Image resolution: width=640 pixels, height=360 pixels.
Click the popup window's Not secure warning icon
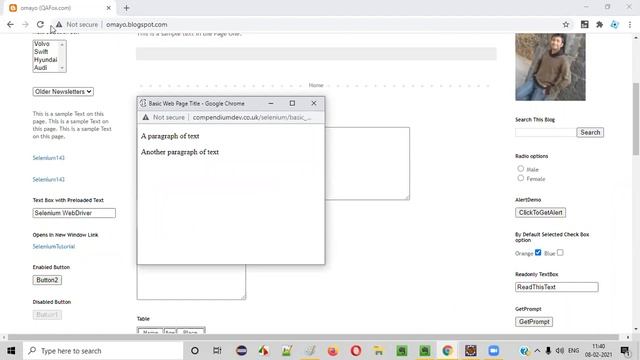click(x=146, y=118)
